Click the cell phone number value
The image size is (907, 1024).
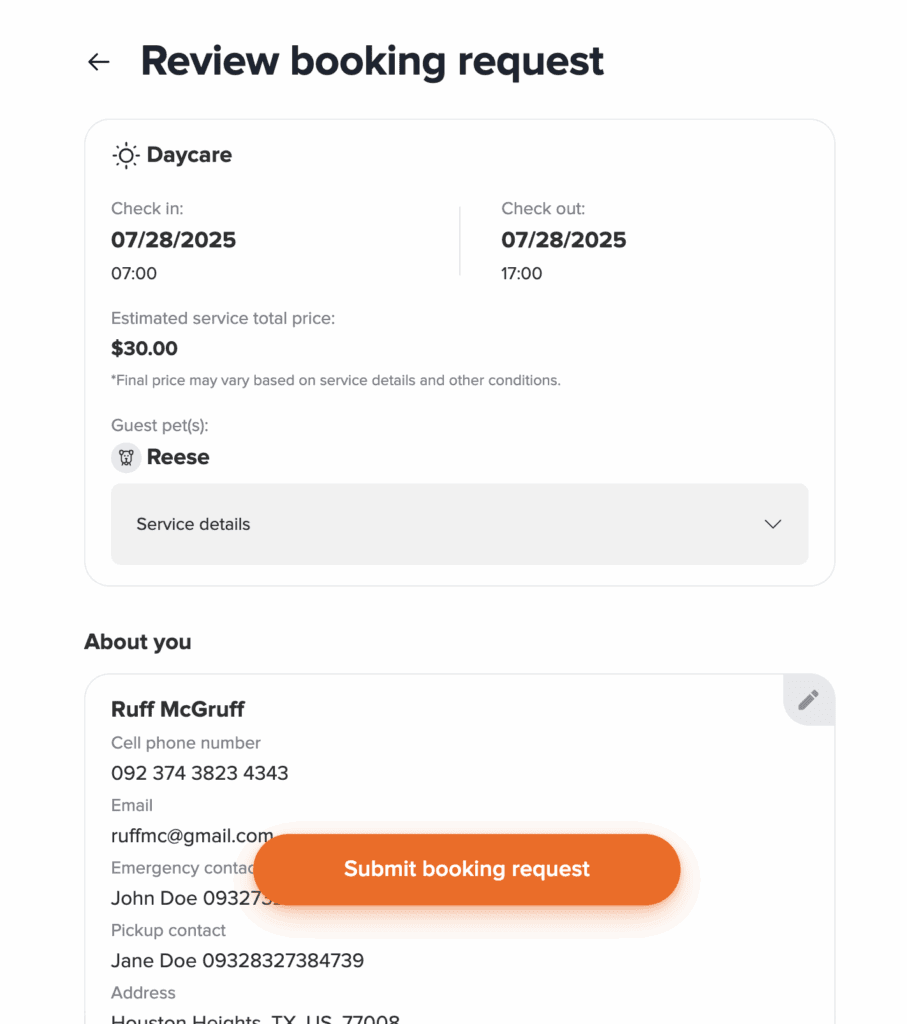pos(199,773)
